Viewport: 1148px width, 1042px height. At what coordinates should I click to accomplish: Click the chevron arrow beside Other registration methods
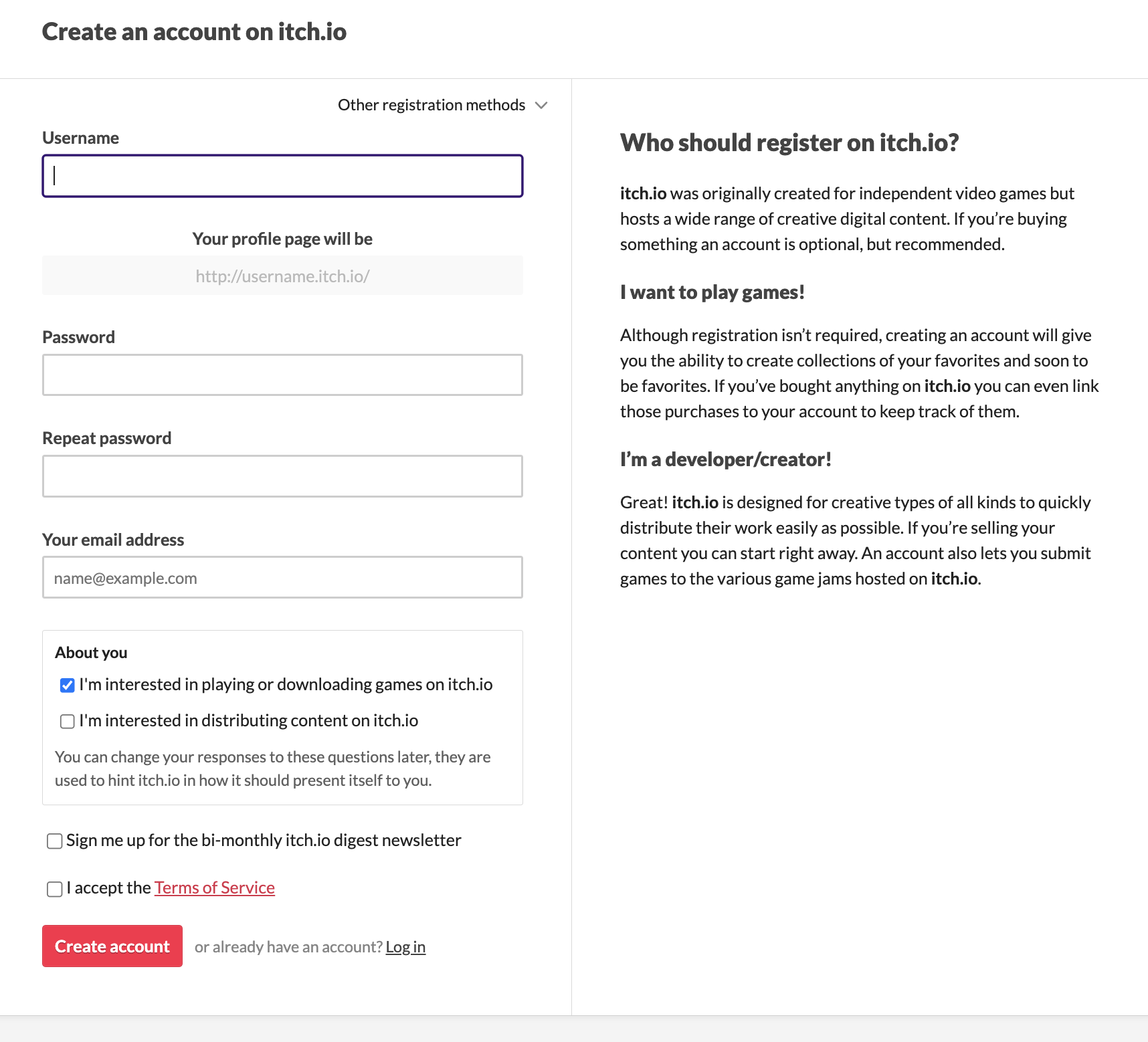541,106
